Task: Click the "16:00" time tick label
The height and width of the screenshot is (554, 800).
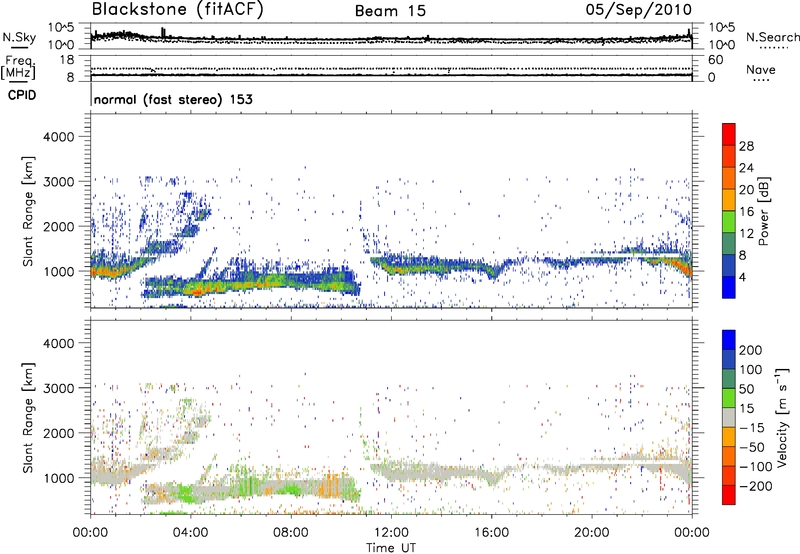Action: point(491,533)
